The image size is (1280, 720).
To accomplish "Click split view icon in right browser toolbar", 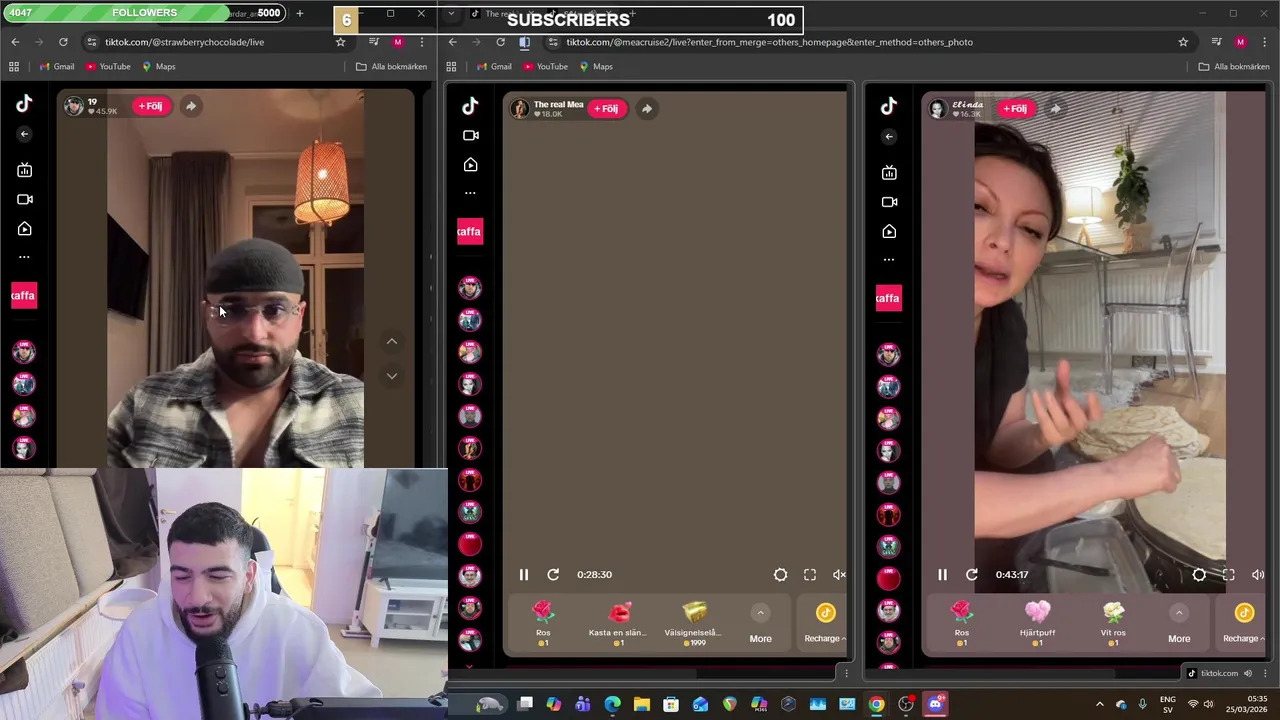I will (524, 42).
